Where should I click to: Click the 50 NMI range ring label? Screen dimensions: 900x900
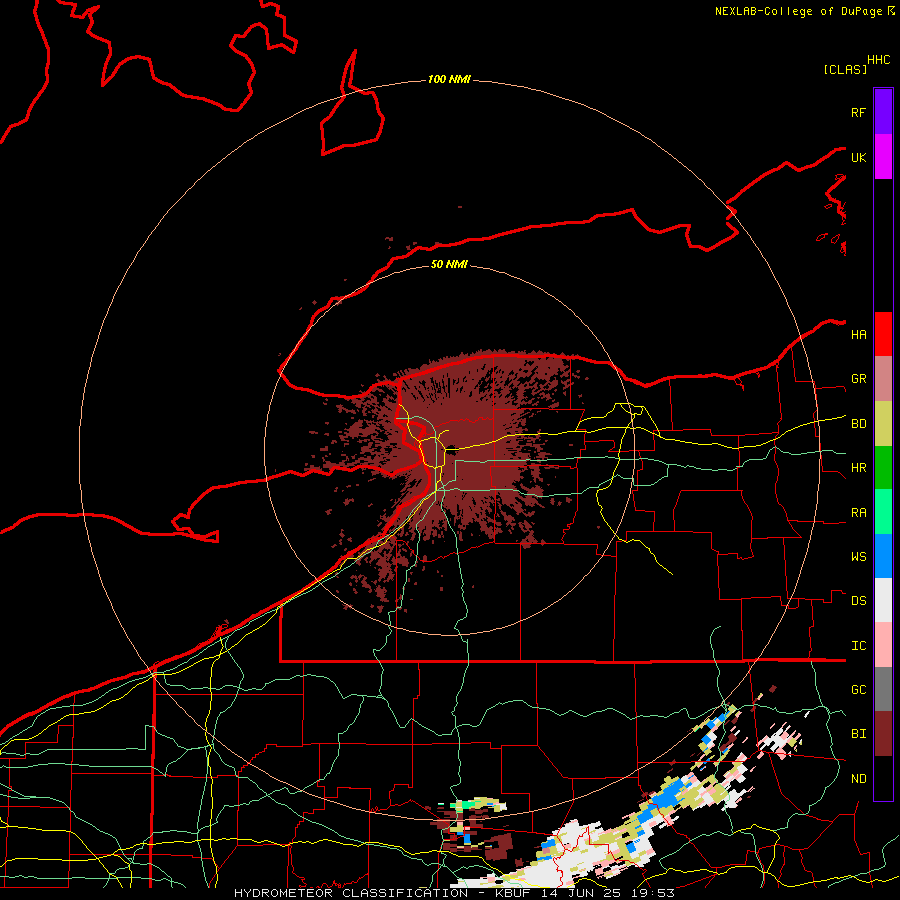pos(449,264)
